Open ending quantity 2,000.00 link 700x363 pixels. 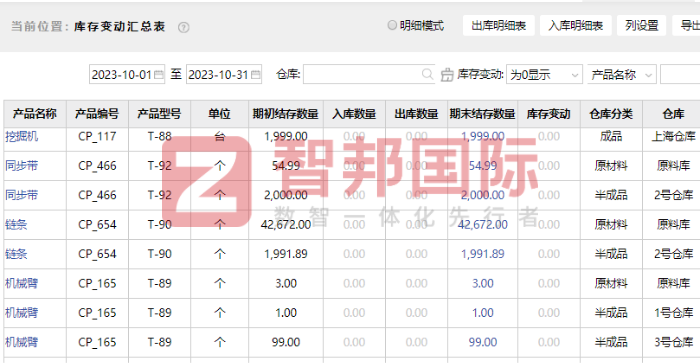483,195
